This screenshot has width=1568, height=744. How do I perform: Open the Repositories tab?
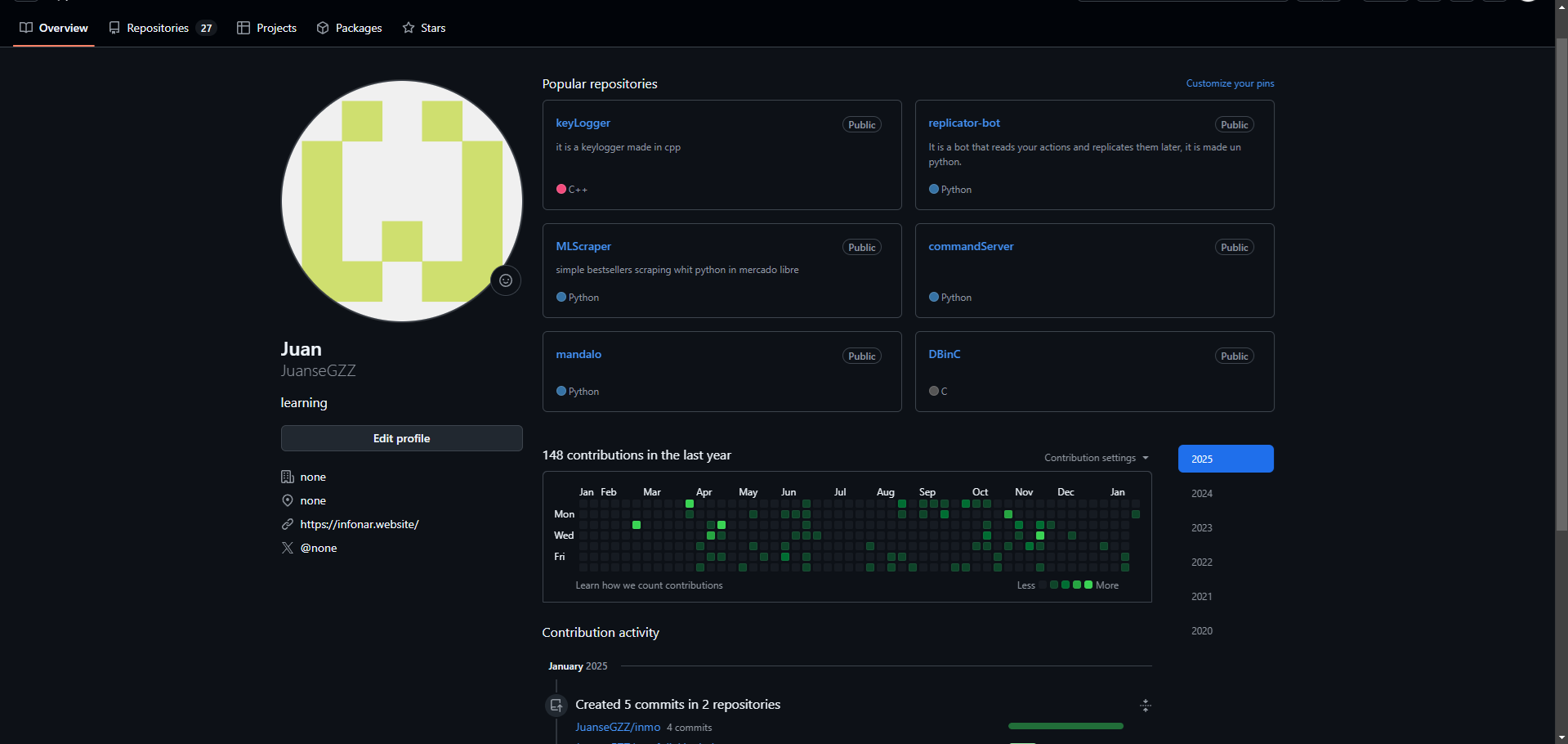(x=162, y=28)
